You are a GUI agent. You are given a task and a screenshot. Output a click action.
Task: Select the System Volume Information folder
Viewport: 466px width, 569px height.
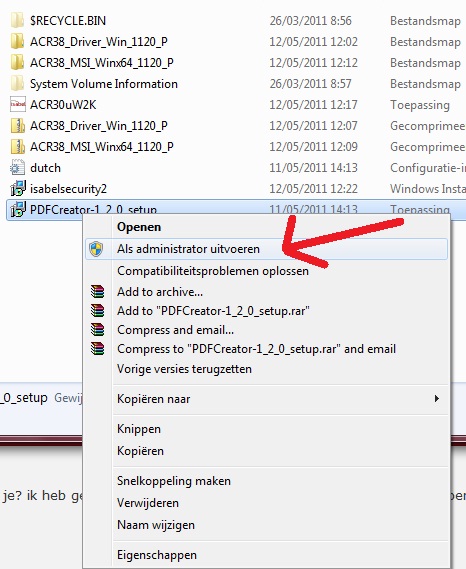(x=104, y=84)
